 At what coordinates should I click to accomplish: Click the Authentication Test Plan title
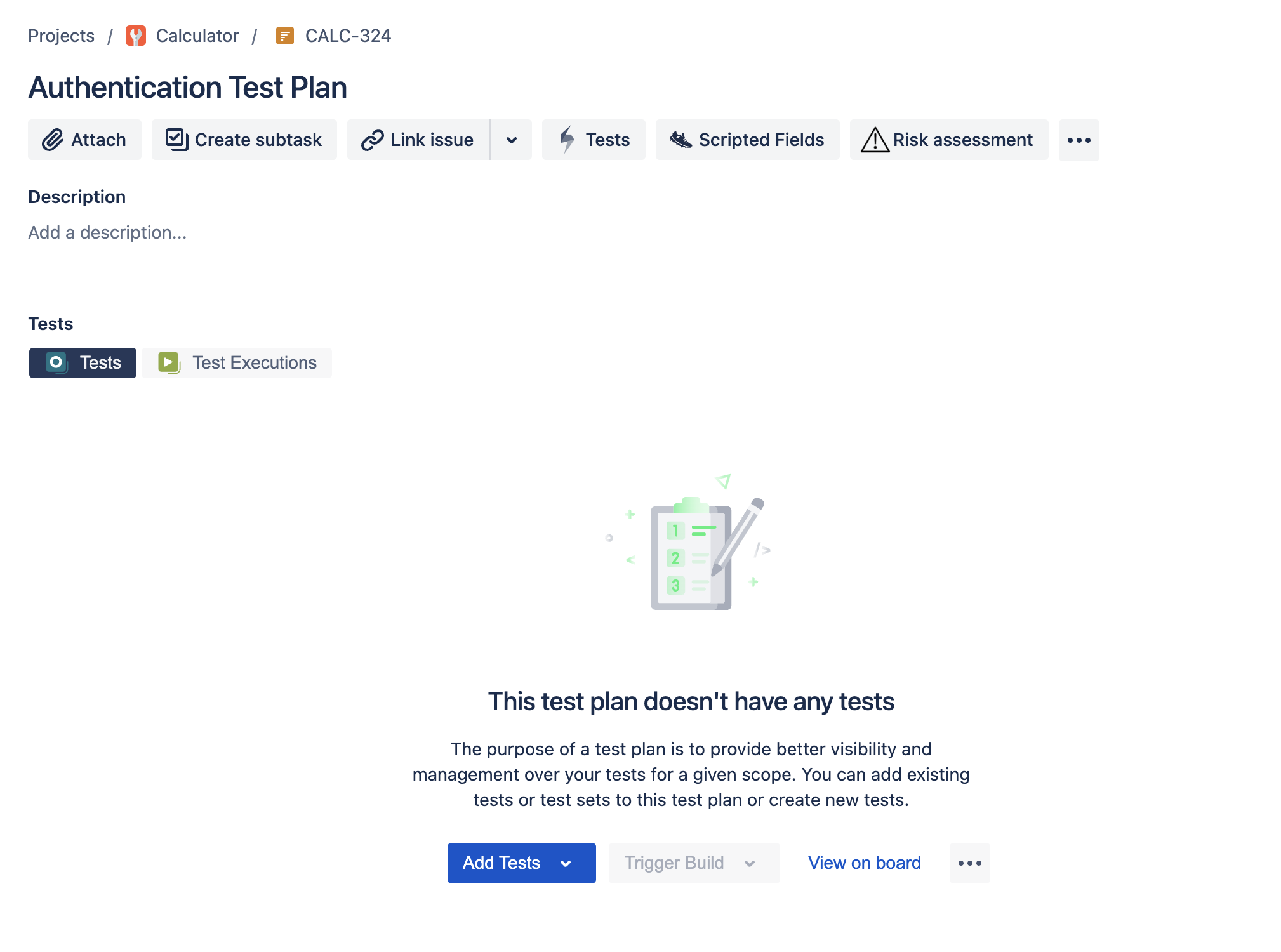tap(187, 88)
